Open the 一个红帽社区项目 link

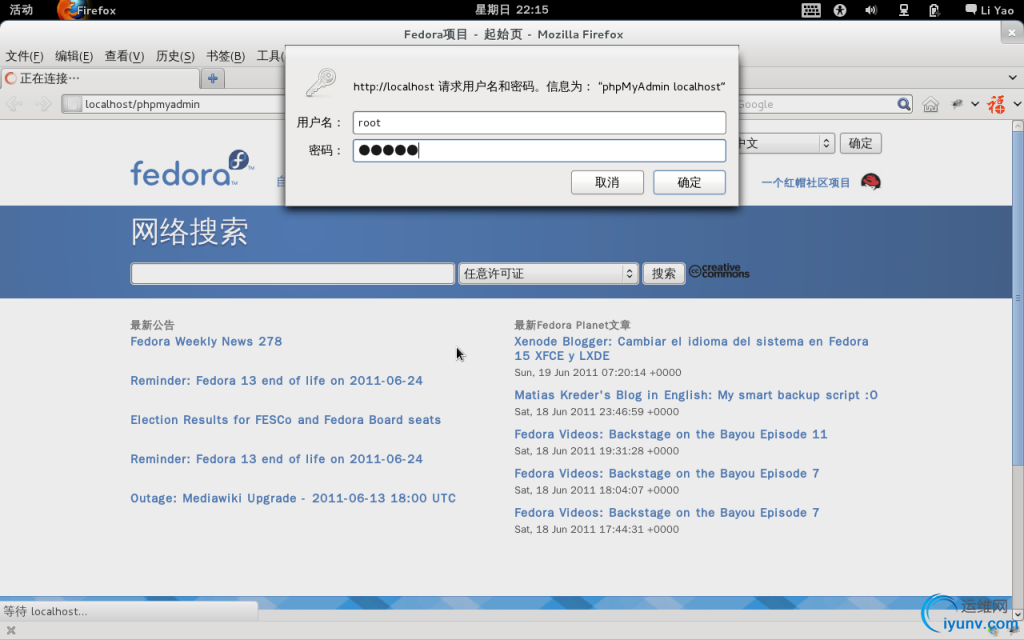point(805,183)
